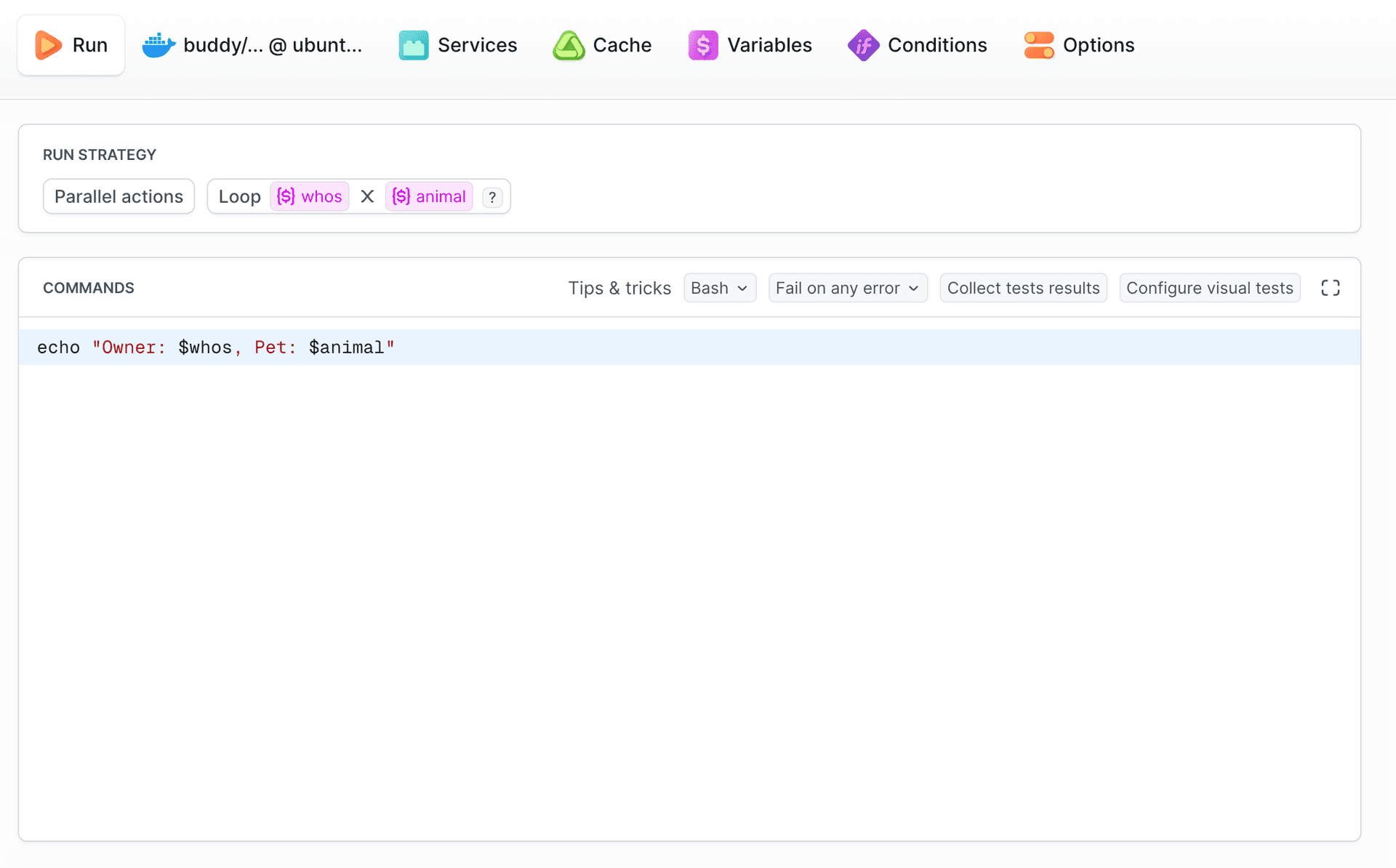Click the teal Services icon
1396x868 pixels.
[414, 45]
